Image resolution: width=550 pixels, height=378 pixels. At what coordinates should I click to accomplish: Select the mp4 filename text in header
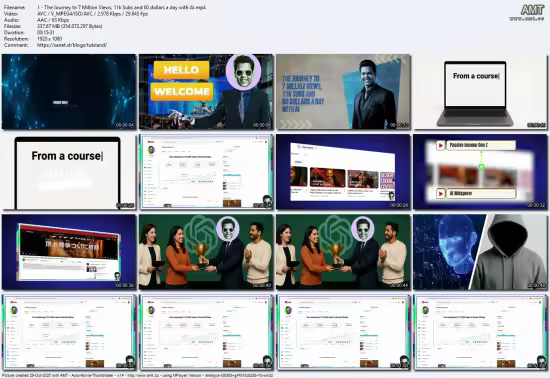[x=121, y=7]
